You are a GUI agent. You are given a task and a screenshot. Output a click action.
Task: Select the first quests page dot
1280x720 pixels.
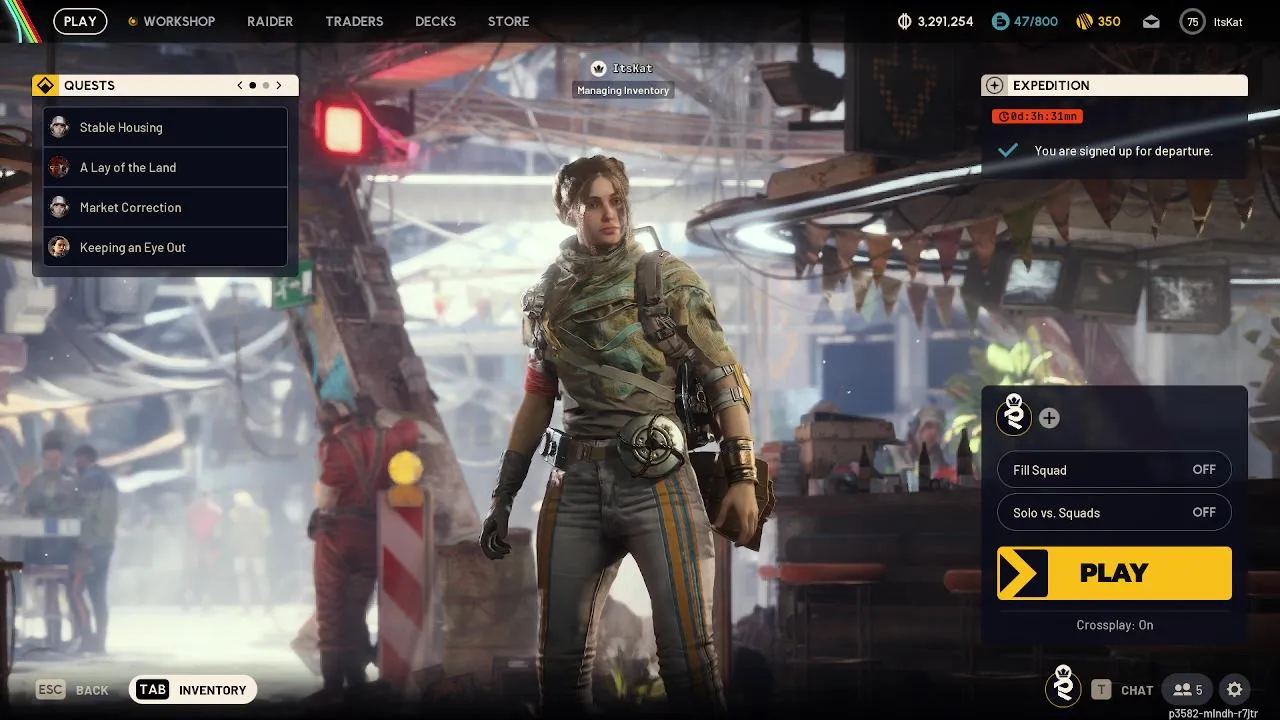coord(252,85)
